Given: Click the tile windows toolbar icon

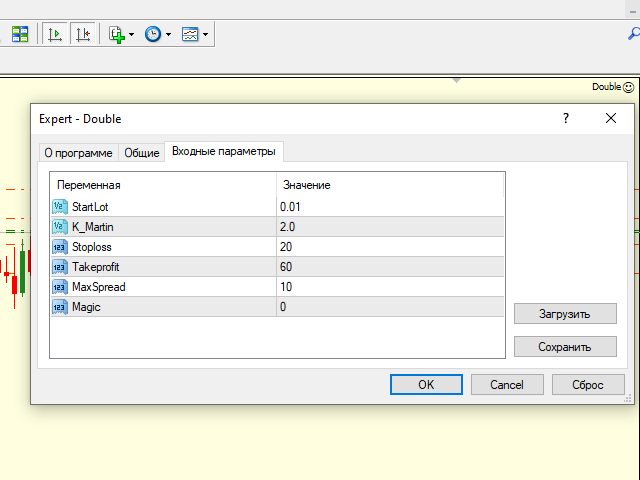Looking at the screenshot, I should coord(20,34).
